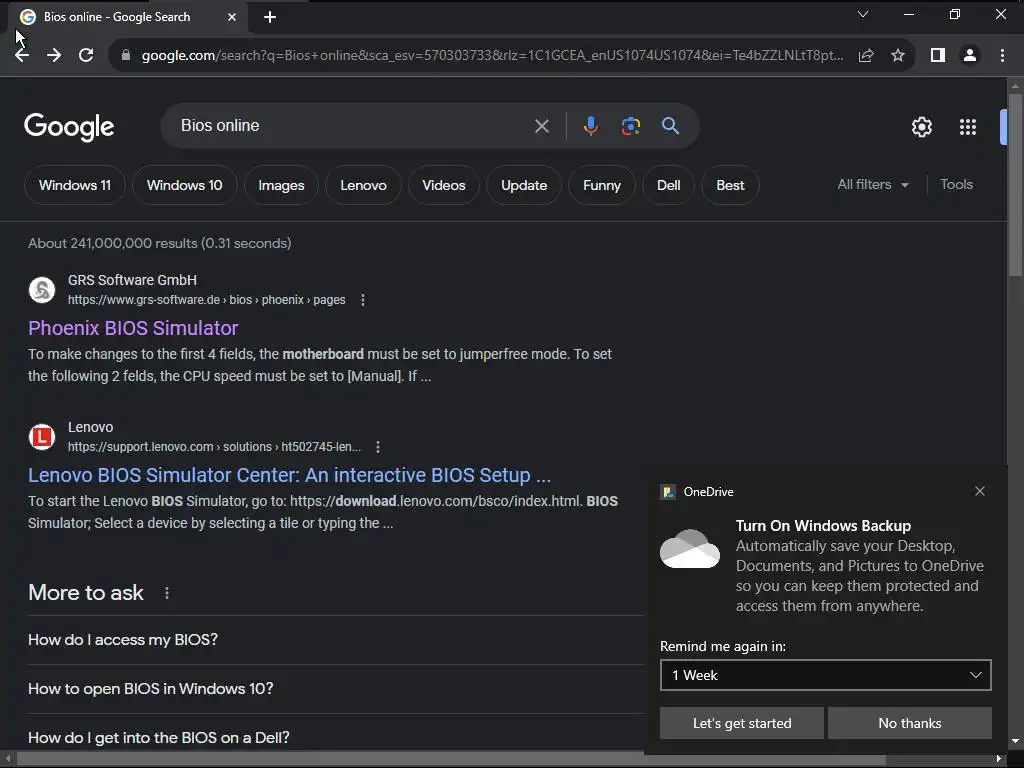Select the Windows 11 filter chip
Image resolution: width=1024 pixels, height=768 pixels.
point(74,185)
